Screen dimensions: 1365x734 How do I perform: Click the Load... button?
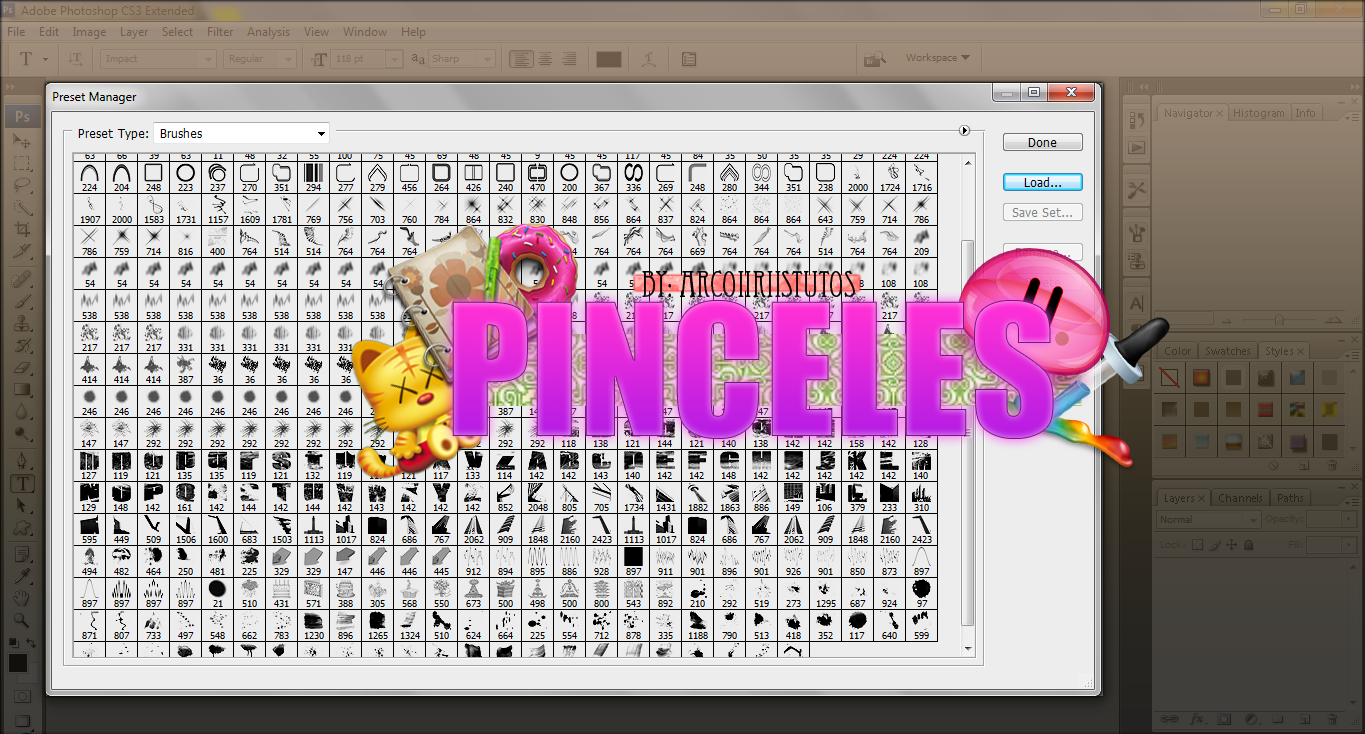[x=1042, y=183]
